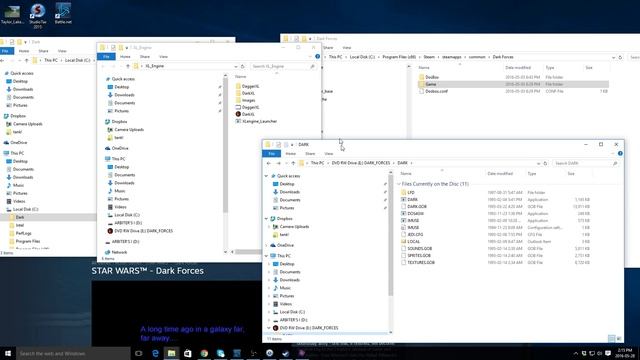Open Chrome from the taskbar
640x360 pixels.
point(204,353)
